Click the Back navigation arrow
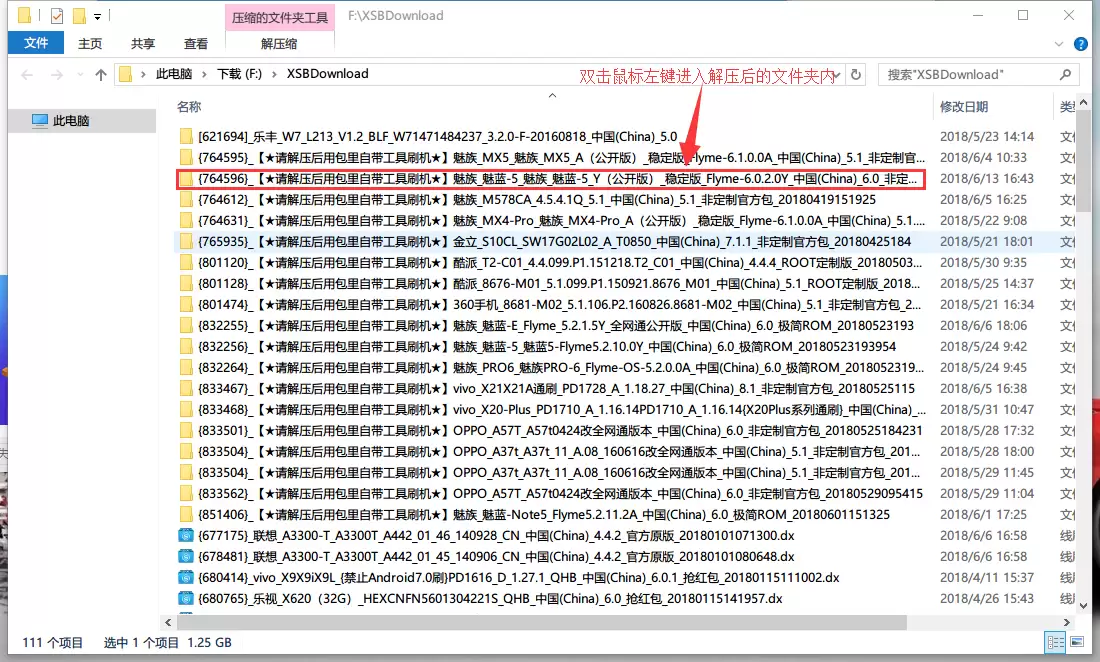The height and width of the screenshot is (662, 1100). [x=27, y=74]
